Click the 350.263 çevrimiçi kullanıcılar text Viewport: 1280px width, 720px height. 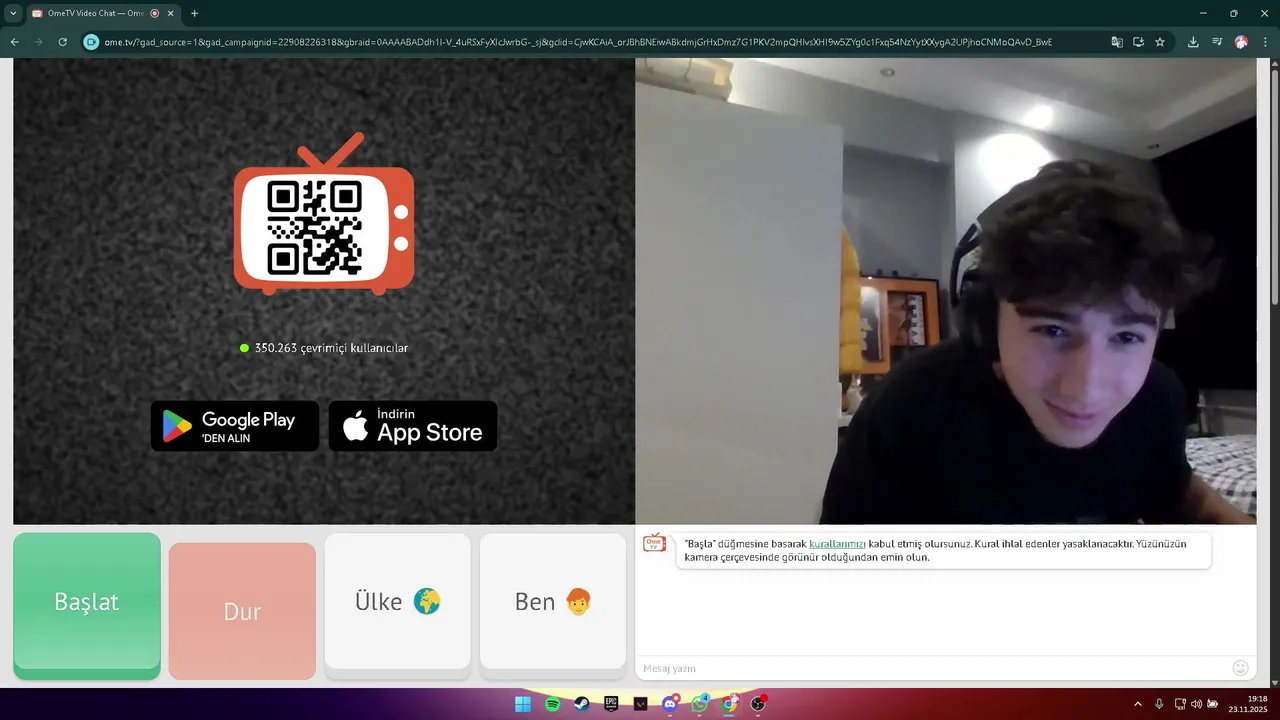pyautogui.click(x=331, y=348)
